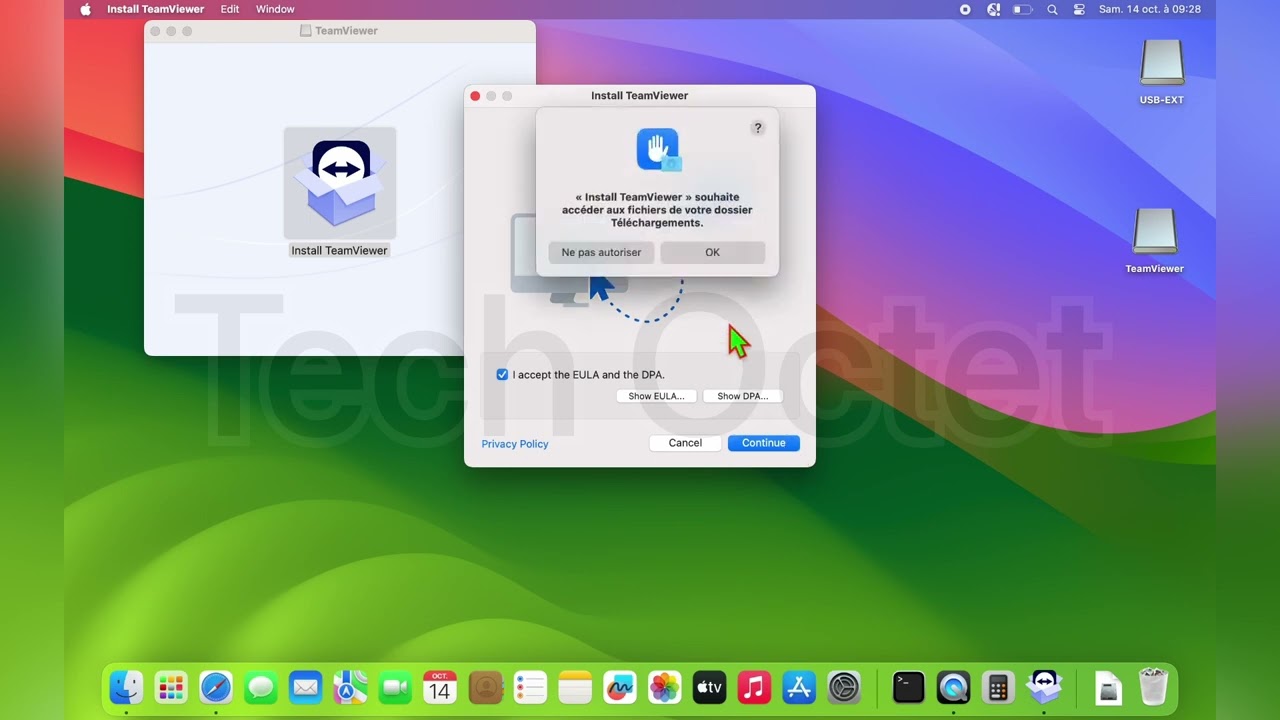Click the screen recording stop icon in the menu bar
Image resolution: width=1280 pixels, height=720 pixels.
click(965, 9)
